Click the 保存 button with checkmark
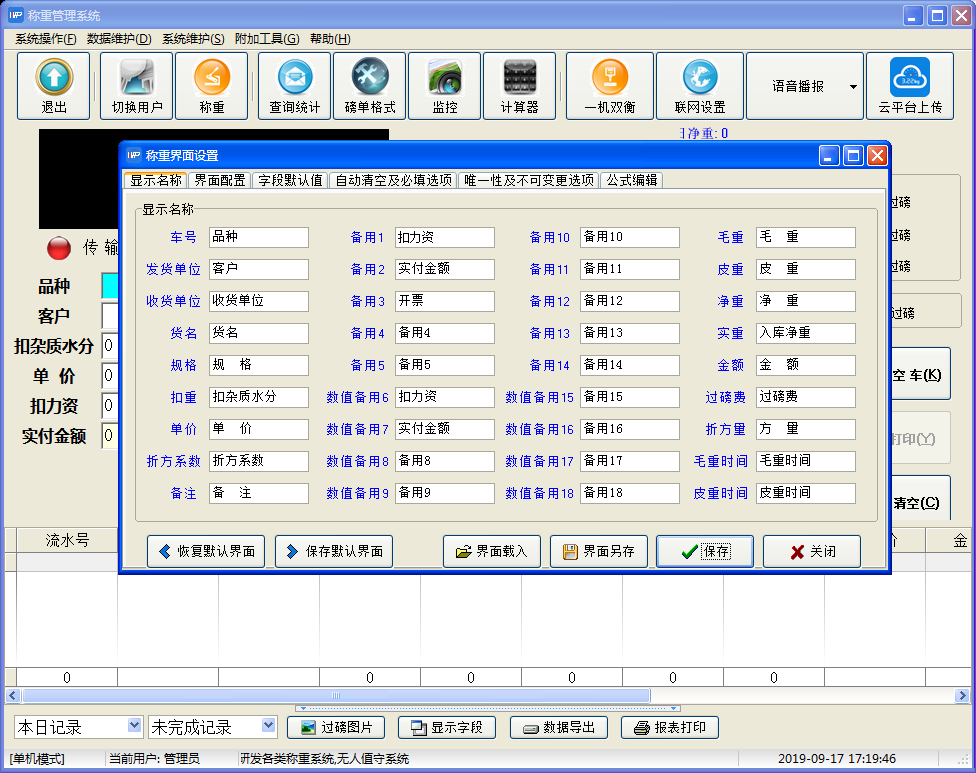976x773 pixels. (x=705, y=551)
